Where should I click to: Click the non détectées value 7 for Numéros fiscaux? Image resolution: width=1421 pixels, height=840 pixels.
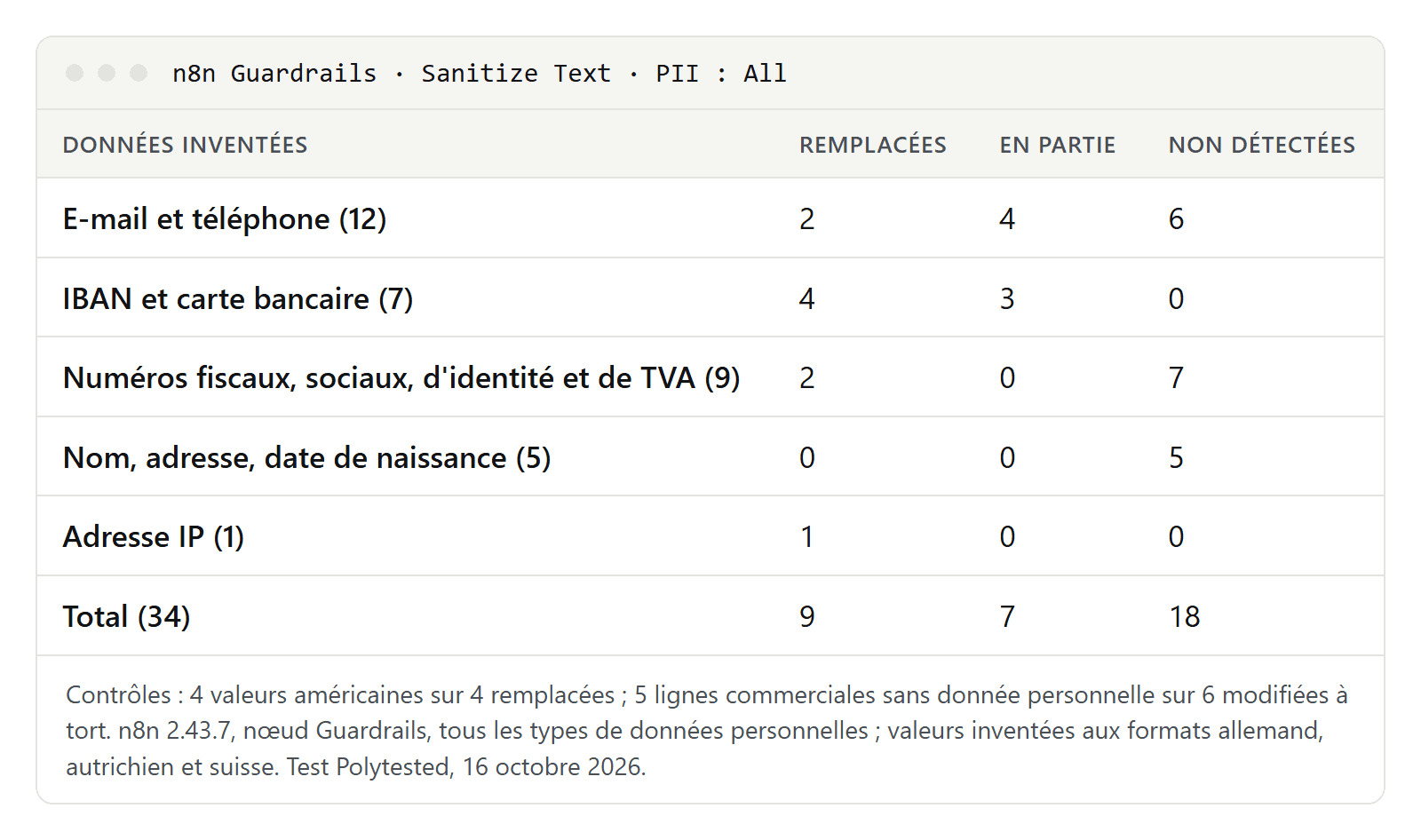pos(1176,377)
